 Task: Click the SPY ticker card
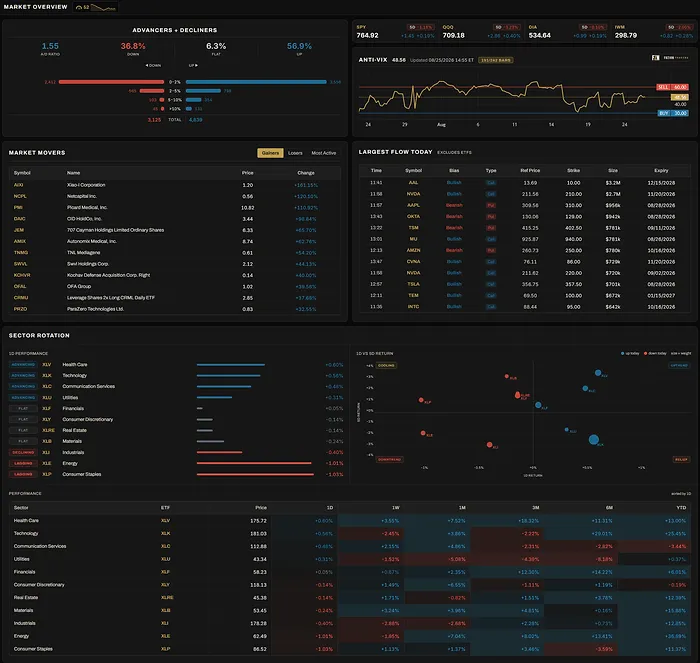coord(395,32)
